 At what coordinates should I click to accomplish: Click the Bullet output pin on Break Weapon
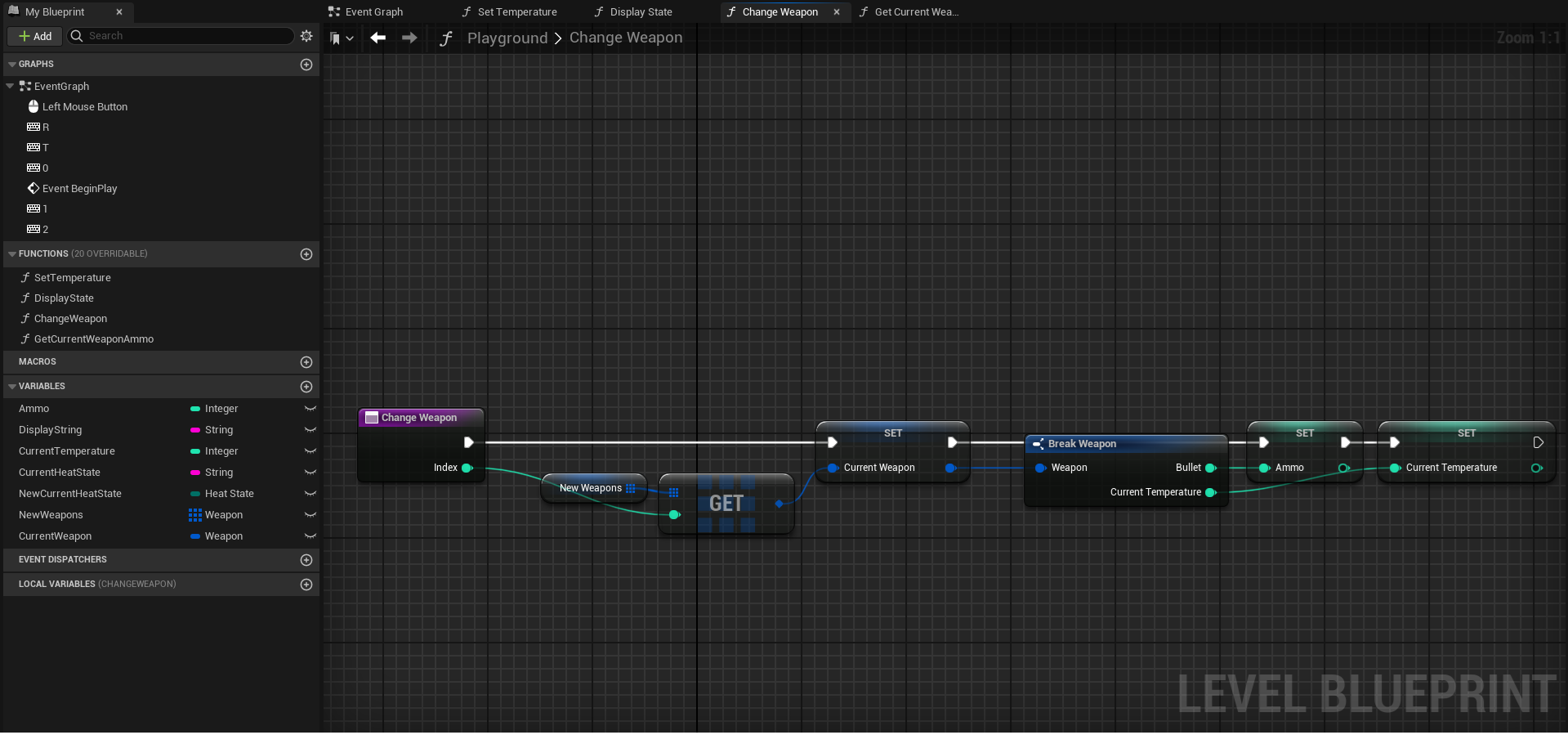click(1211, 468)
